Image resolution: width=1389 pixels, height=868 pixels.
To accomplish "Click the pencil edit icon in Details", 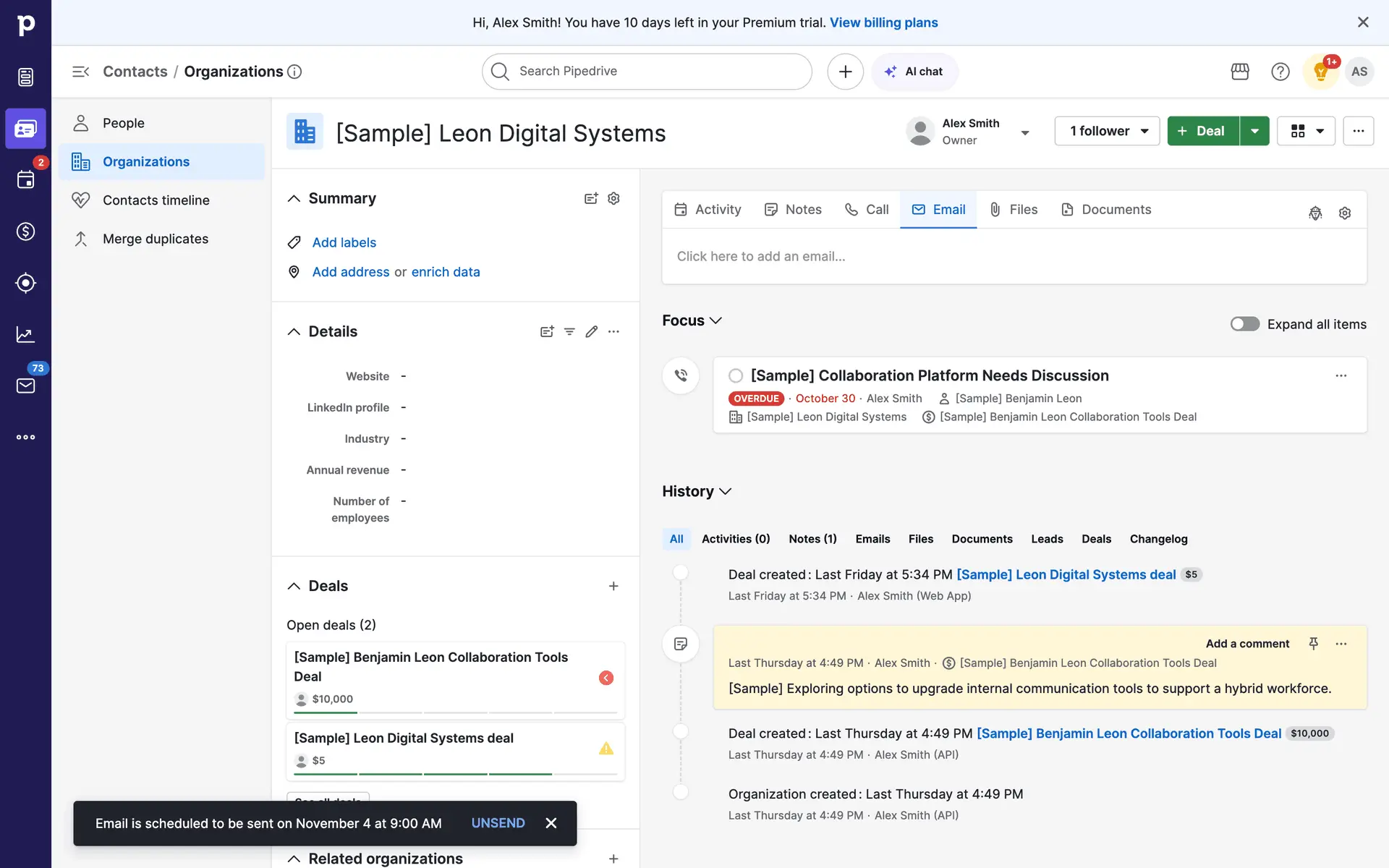I will [x=592, y=331].
